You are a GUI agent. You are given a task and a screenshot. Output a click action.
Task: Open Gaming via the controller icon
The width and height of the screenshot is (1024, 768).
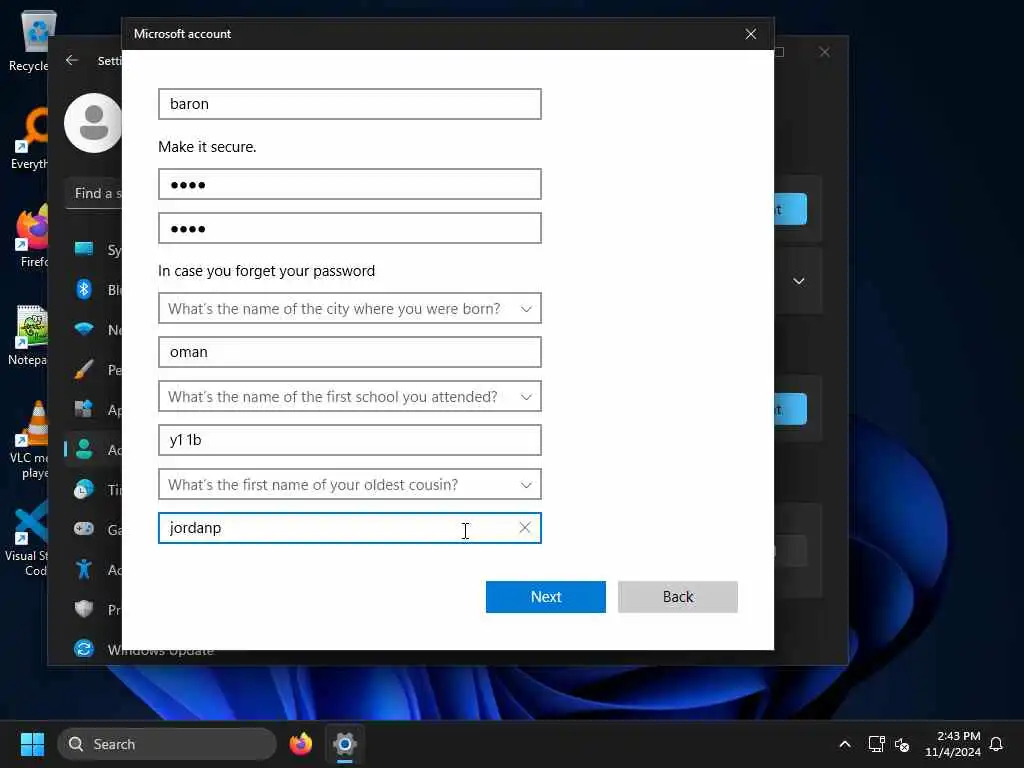click(x=84, y=529)
